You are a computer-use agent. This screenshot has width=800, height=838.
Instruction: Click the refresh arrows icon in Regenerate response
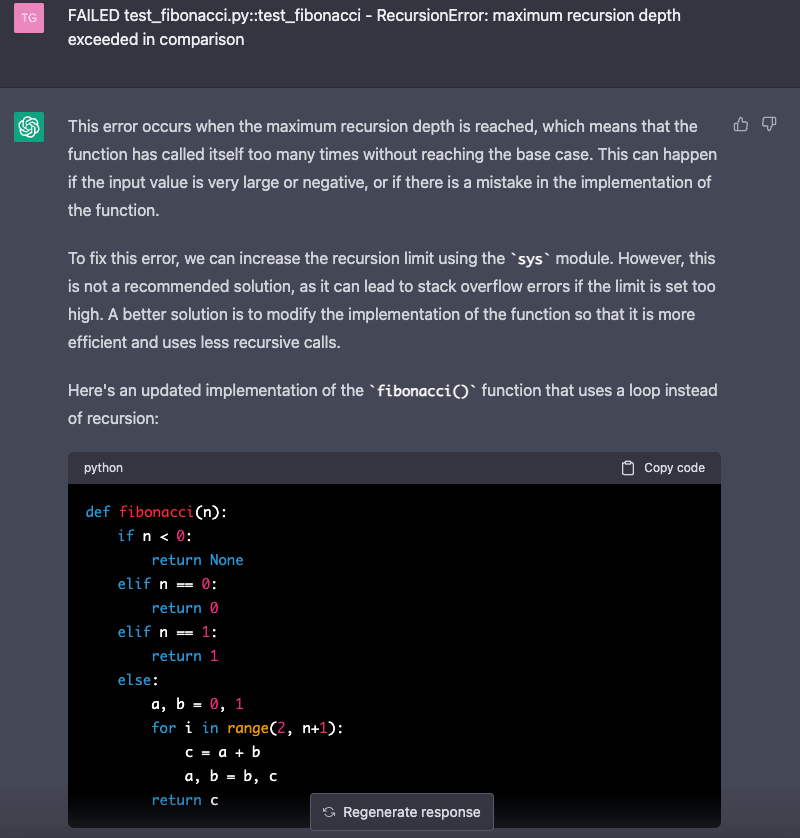click(x=329, y=812)
